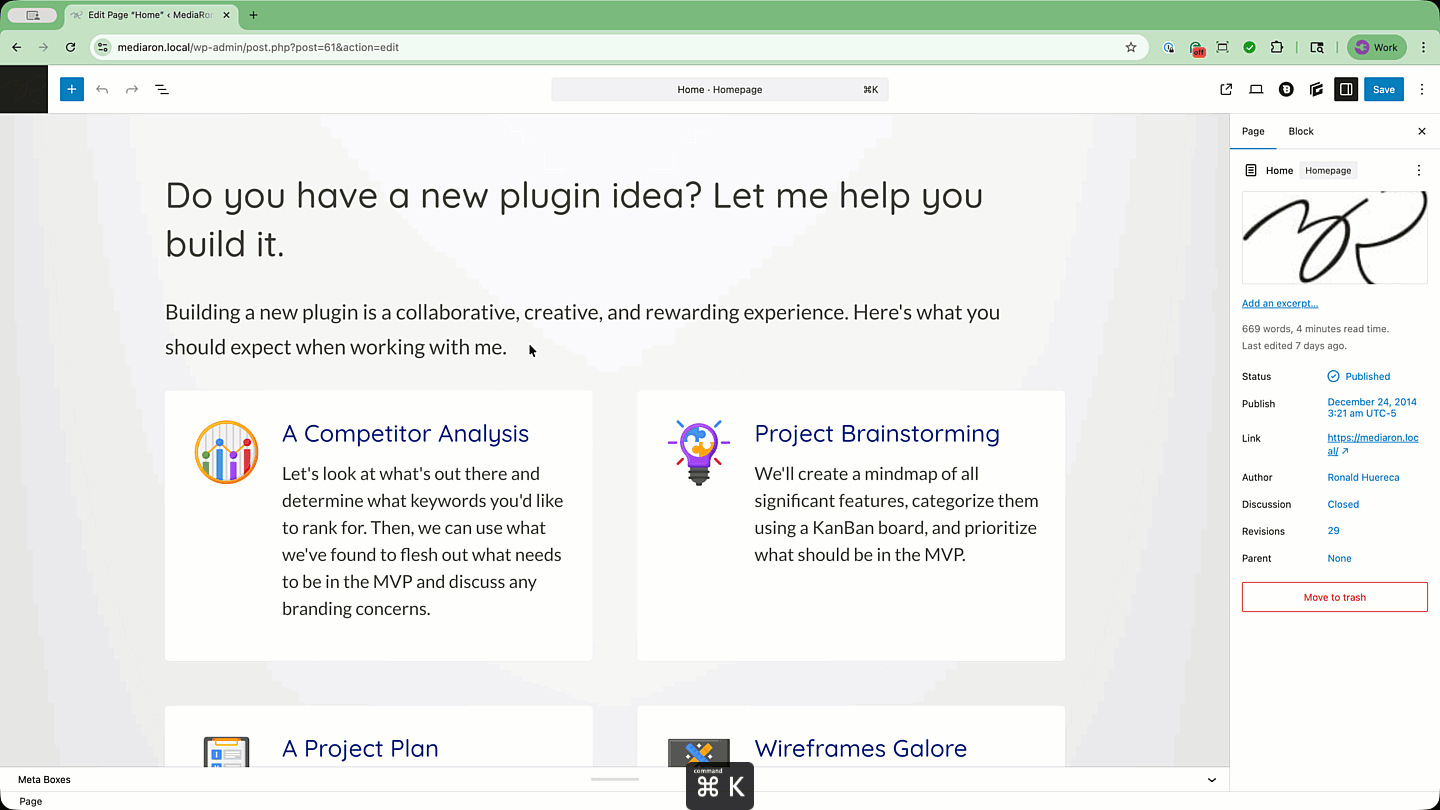Click the featured image signature thumbnail
The height and width of the screenshot is (810, 1440).
1334,238
